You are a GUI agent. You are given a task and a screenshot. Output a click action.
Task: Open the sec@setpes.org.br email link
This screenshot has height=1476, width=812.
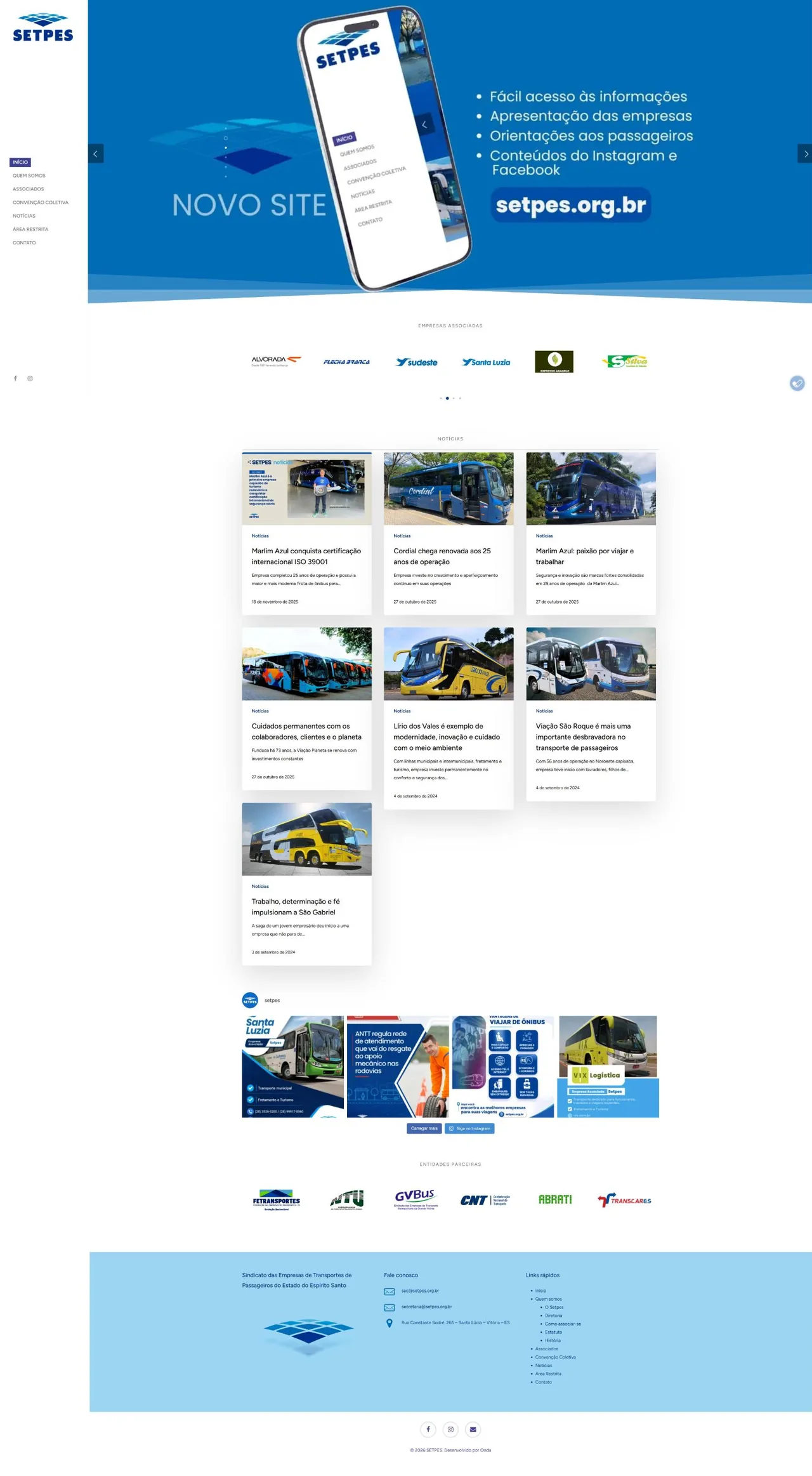tap(420, 1291)
